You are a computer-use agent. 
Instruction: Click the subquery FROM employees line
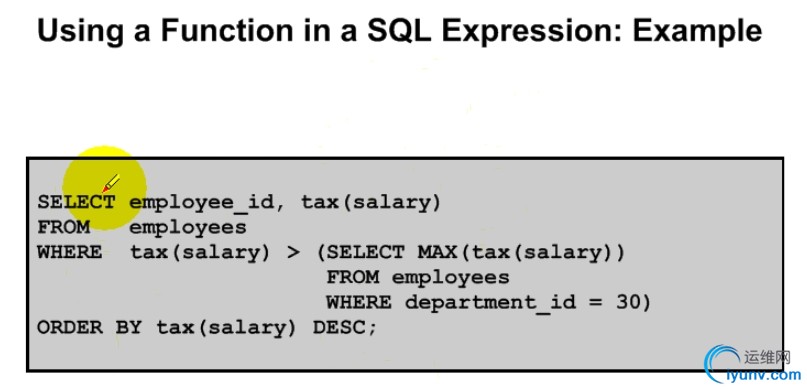tap(418, 278)
